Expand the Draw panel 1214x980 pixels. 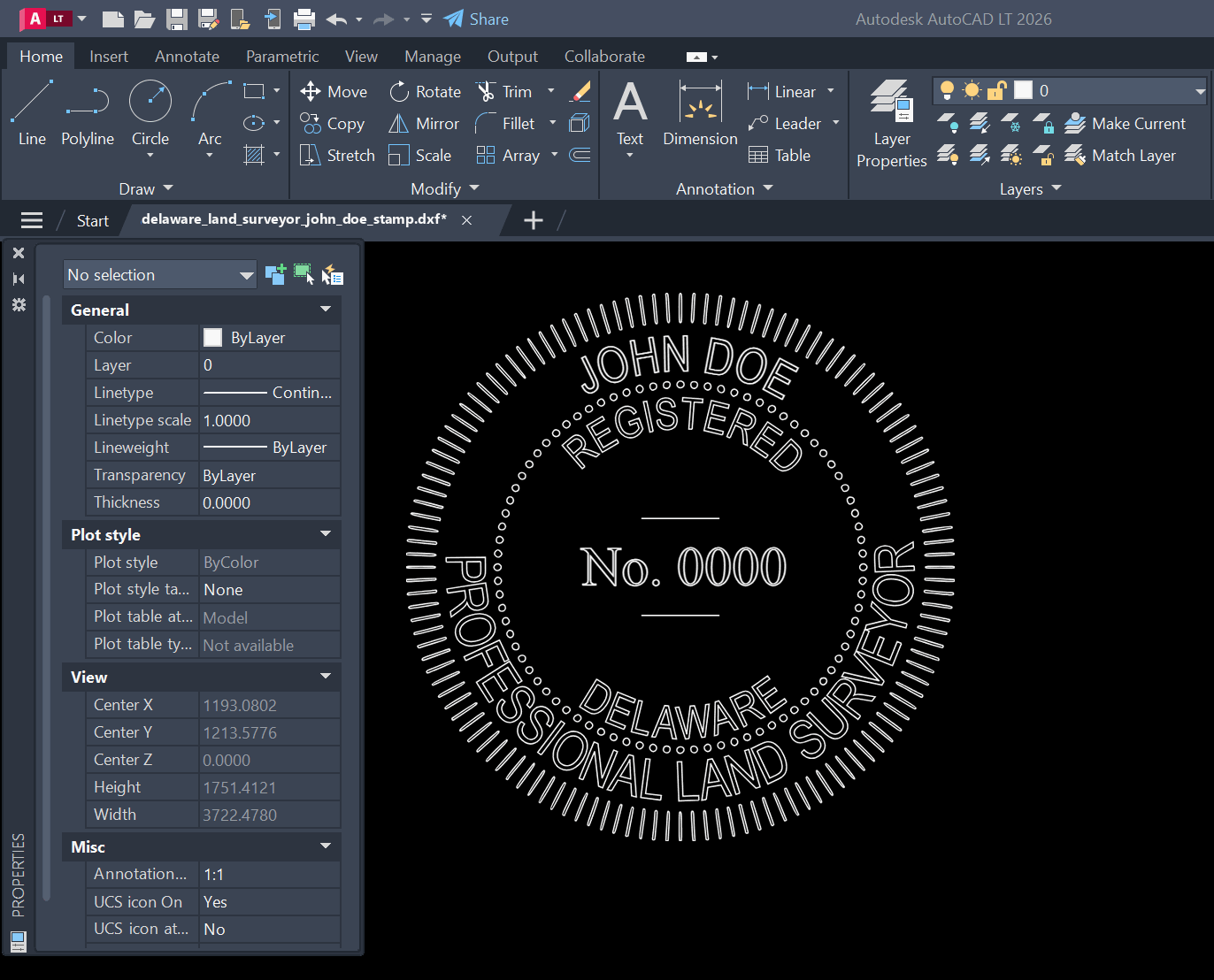(146, 188)
